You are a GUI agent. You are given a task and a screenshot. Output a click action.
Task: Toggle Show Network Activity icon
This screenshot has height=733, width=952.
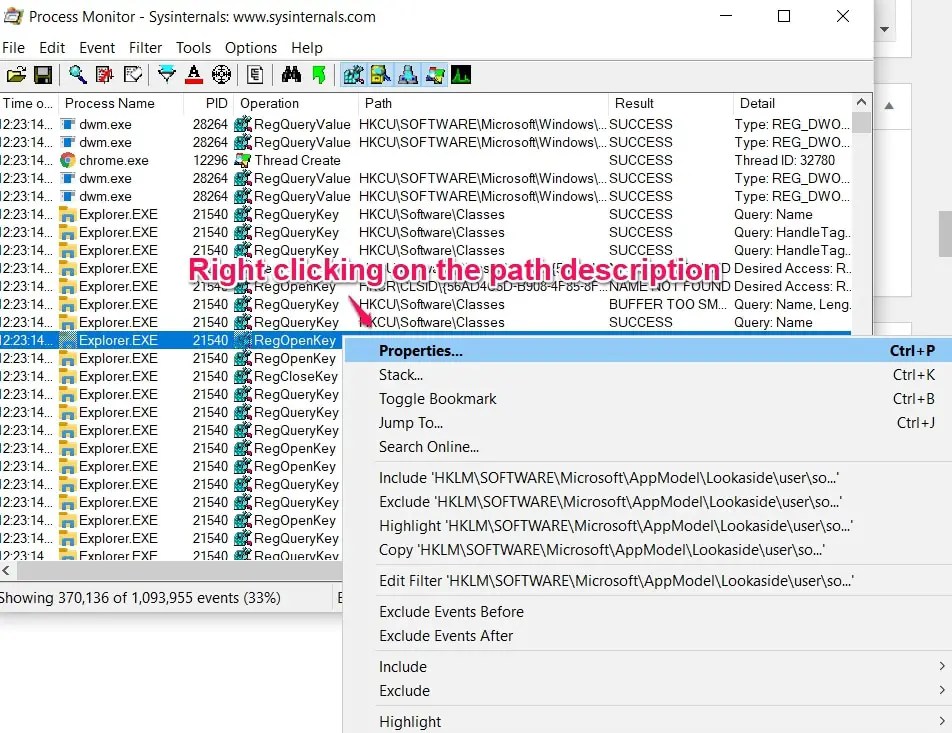408,75
